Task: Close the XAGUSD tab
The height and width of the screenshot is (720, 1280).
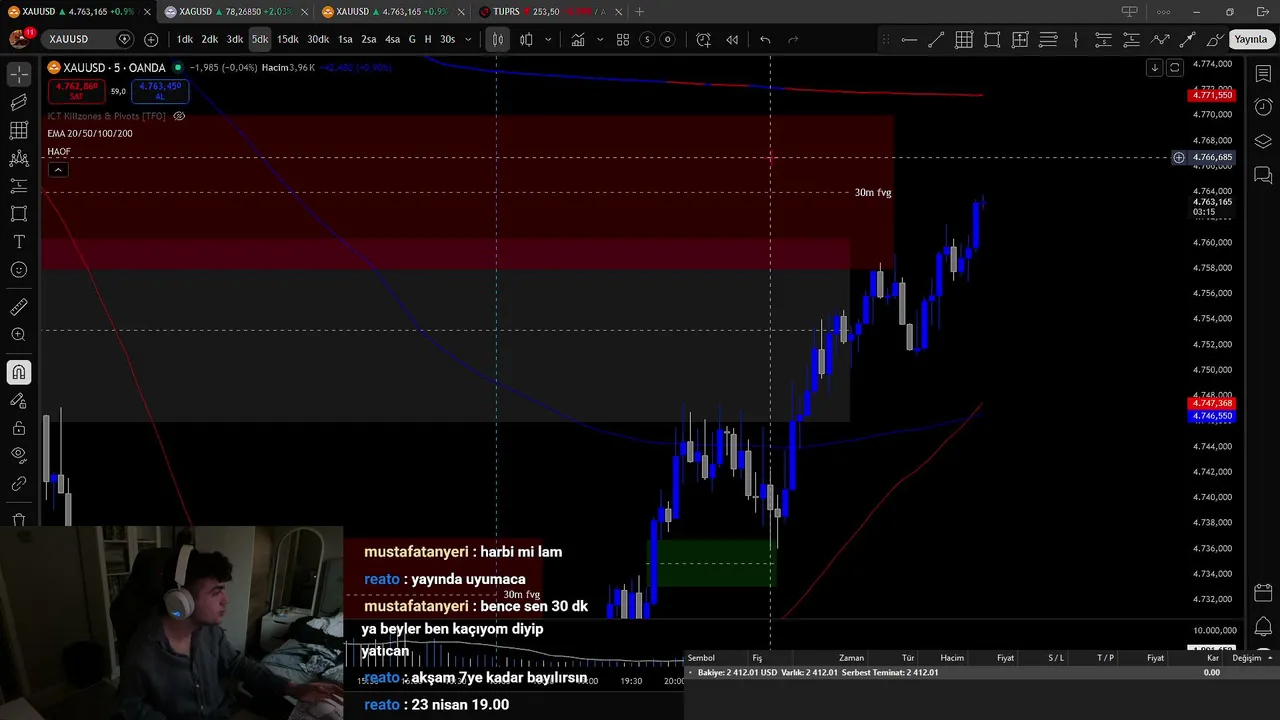Action: (x=304, y=12)
